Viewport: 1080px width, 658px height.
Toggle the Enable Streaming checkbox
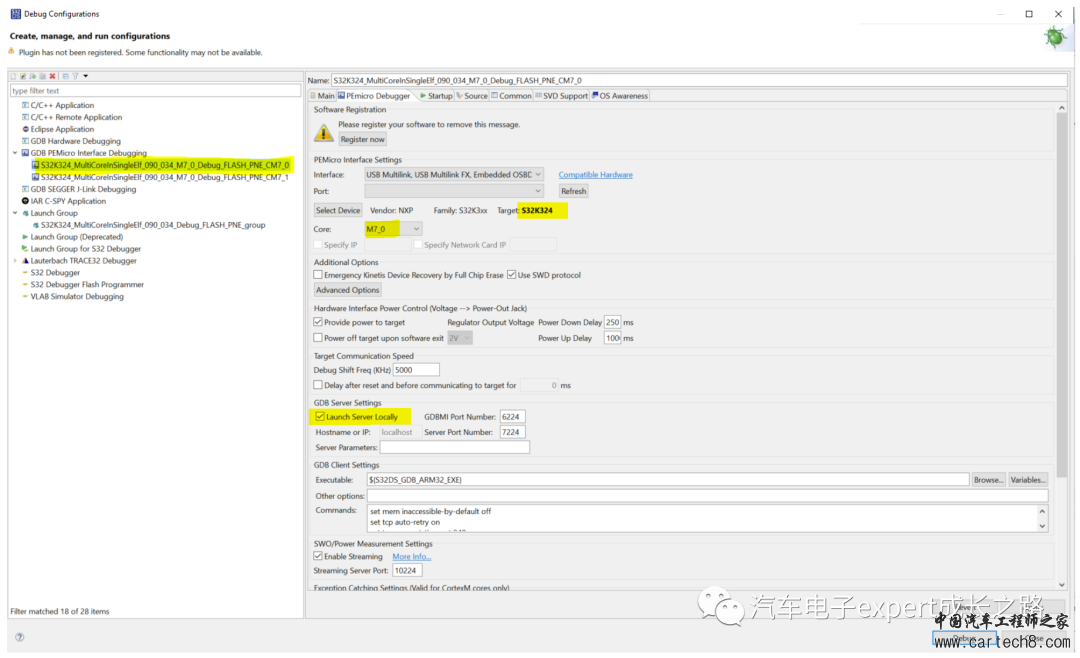tap(318, 556)
